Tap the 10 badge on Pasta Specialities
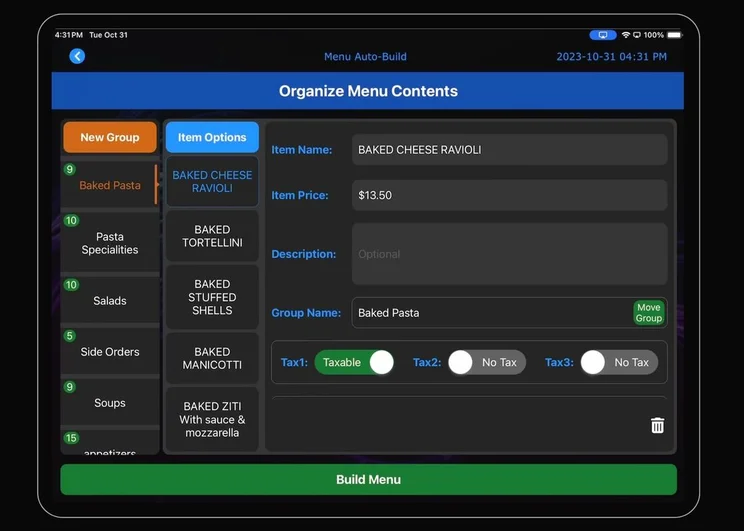The height and width of the screenshot is (531, 744). click(71, 220)
